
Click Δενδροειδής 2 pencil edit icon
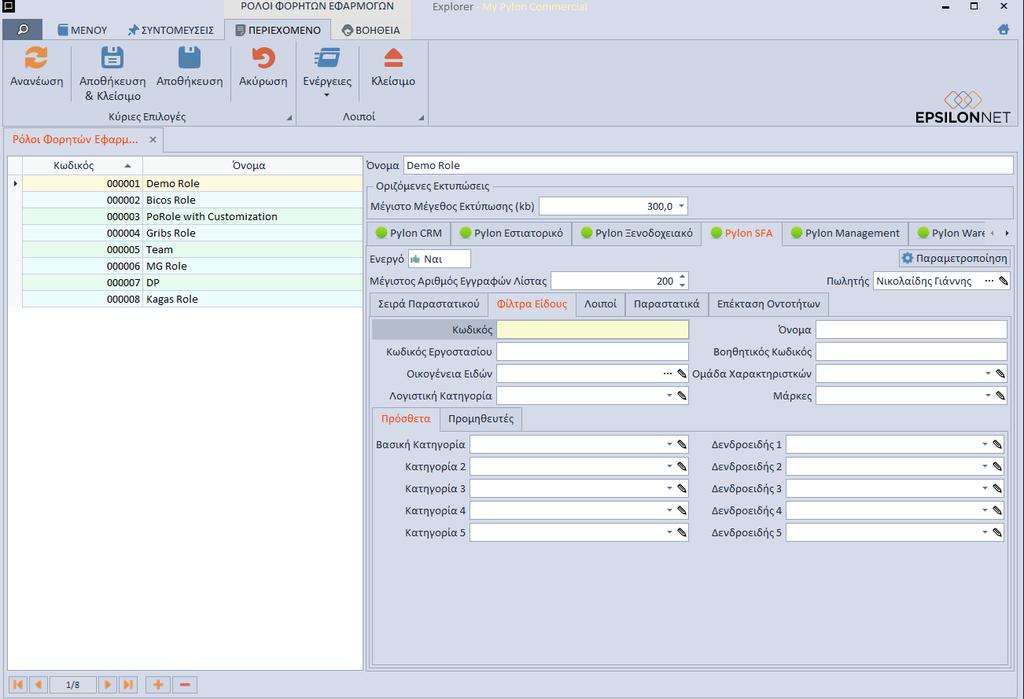(x=997, y=466)
